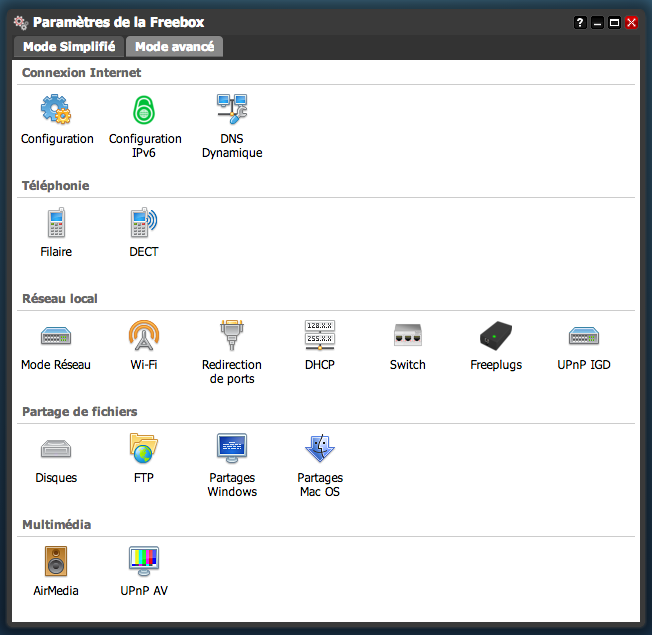Image resolution: width=652 pixels, height=635 pixels.
Task: Open the Mode Réseau icon
Action: point(56,336)
